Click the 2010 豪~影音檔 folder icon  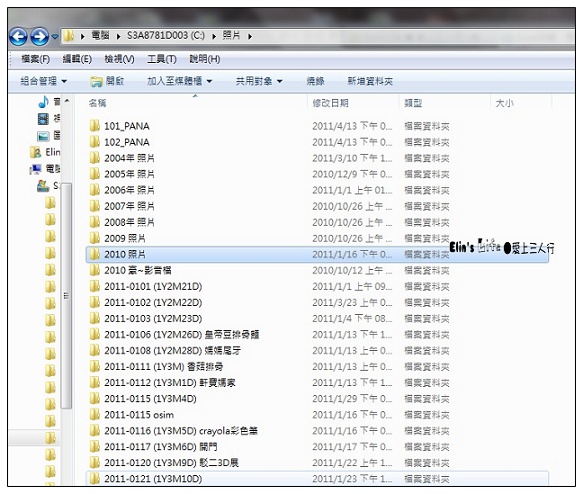click(95, 270)
